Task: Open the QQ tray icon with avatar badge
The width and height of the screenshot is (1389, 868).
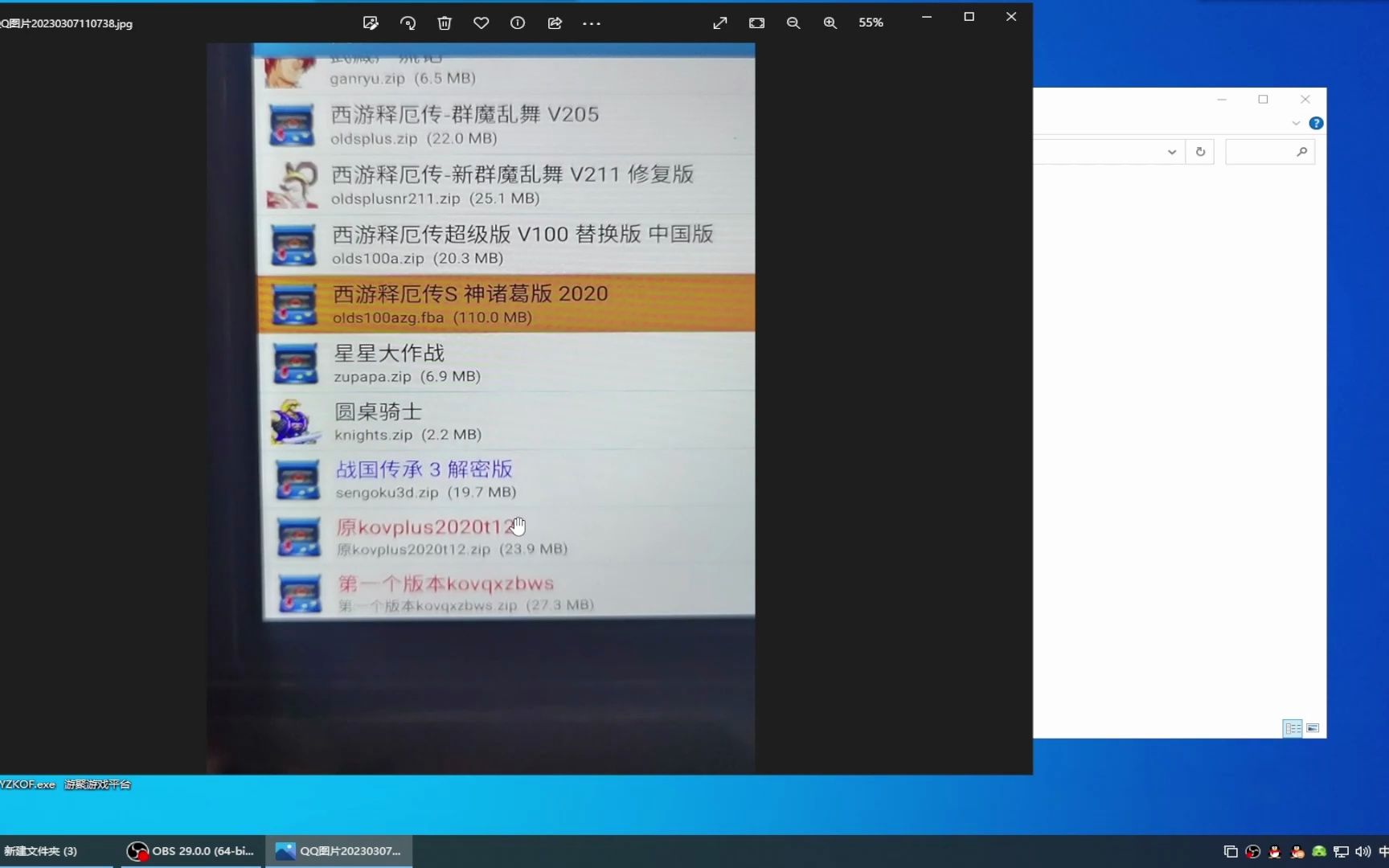Action: (1297, 852)
